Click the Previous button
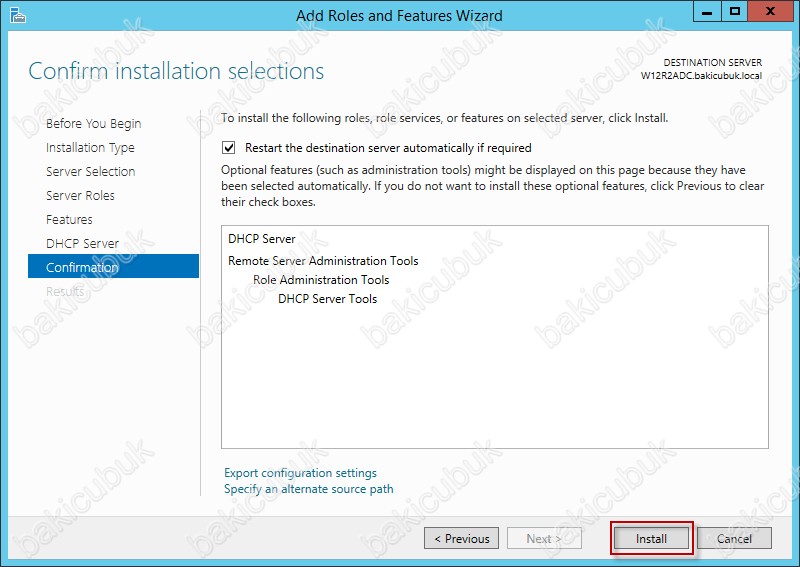Viewport: 800px width, 567px height. click(461, 538)
